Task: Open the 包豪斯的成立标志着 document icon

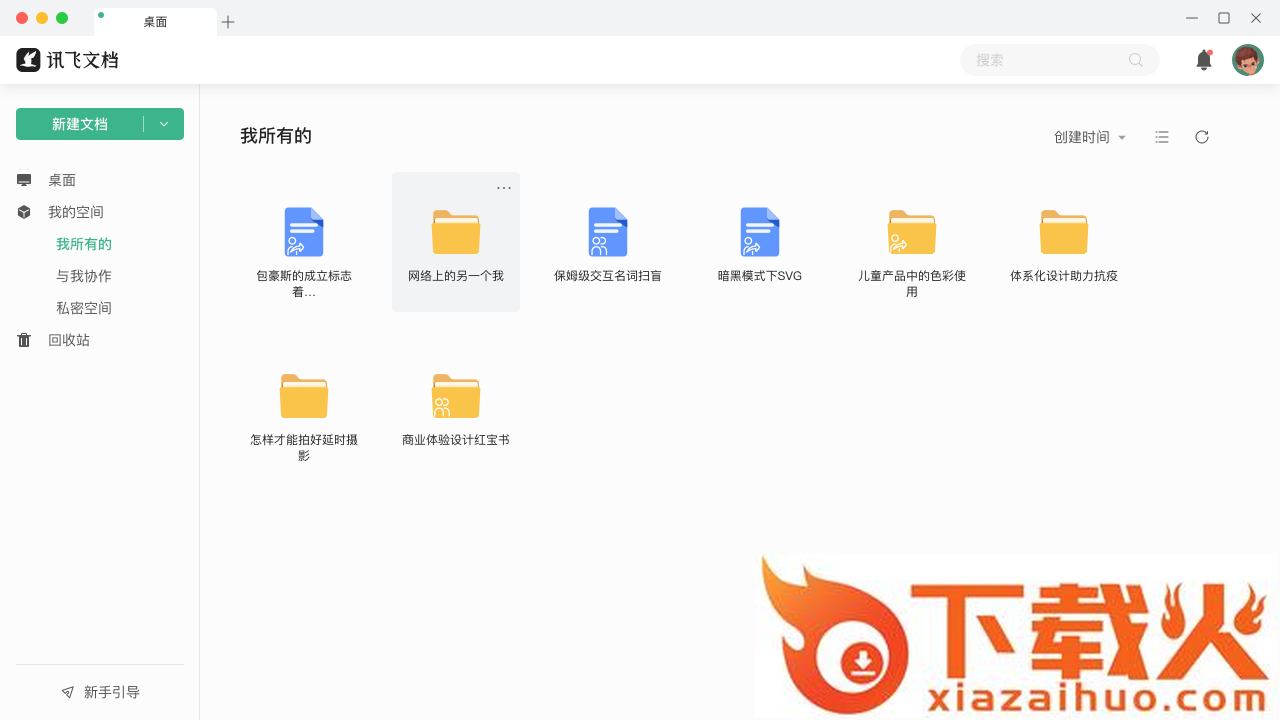Action: click(304, 232)
